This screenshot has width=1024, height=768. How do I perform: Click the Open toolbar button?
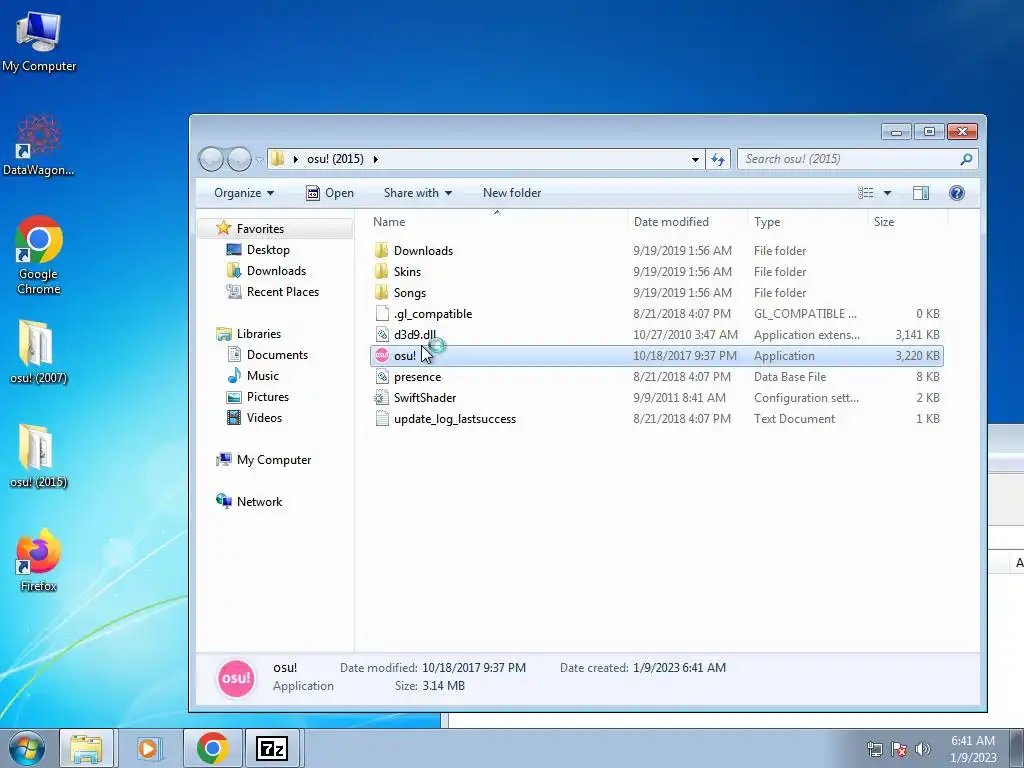[x=330, y=193]
